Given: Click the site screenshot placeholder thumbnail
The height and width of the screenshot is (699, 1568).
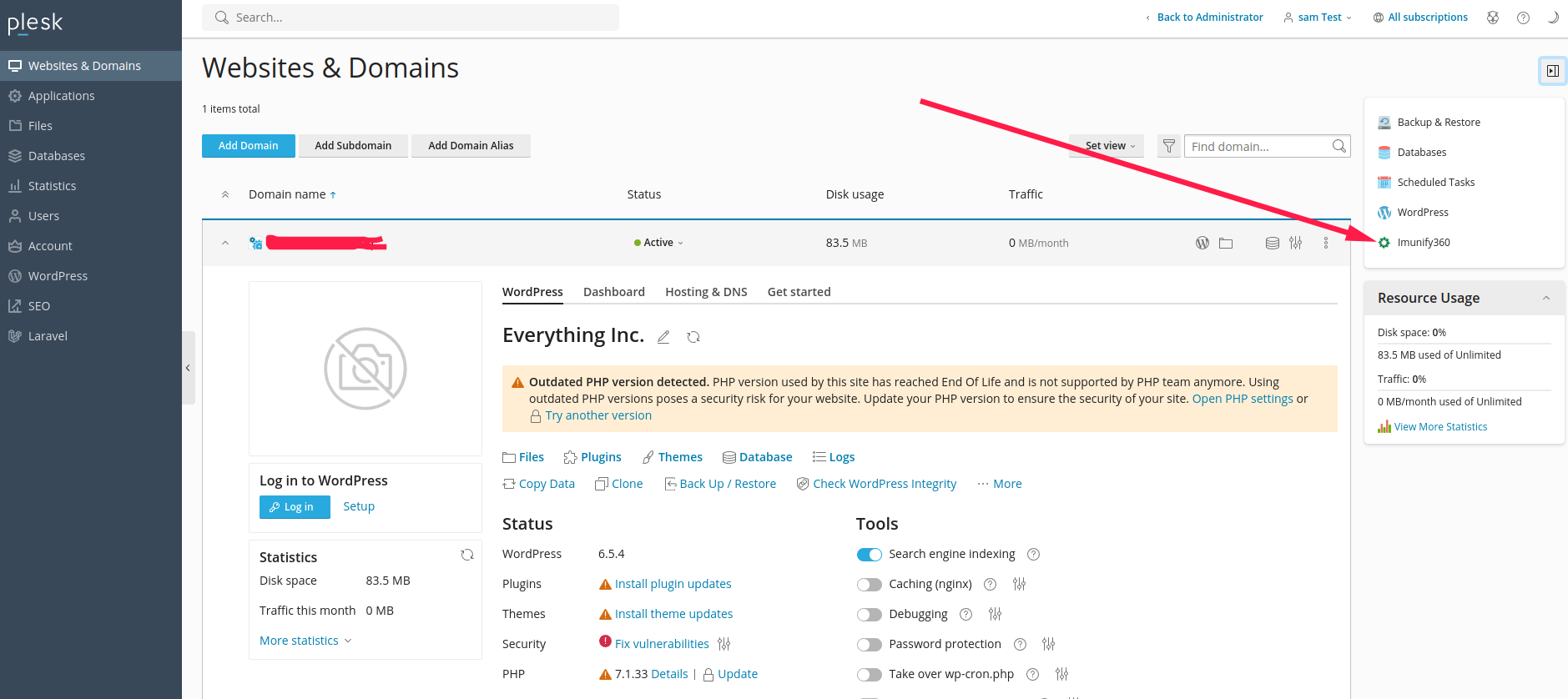Looking at the screenshot, I should (x=366, y=369).
